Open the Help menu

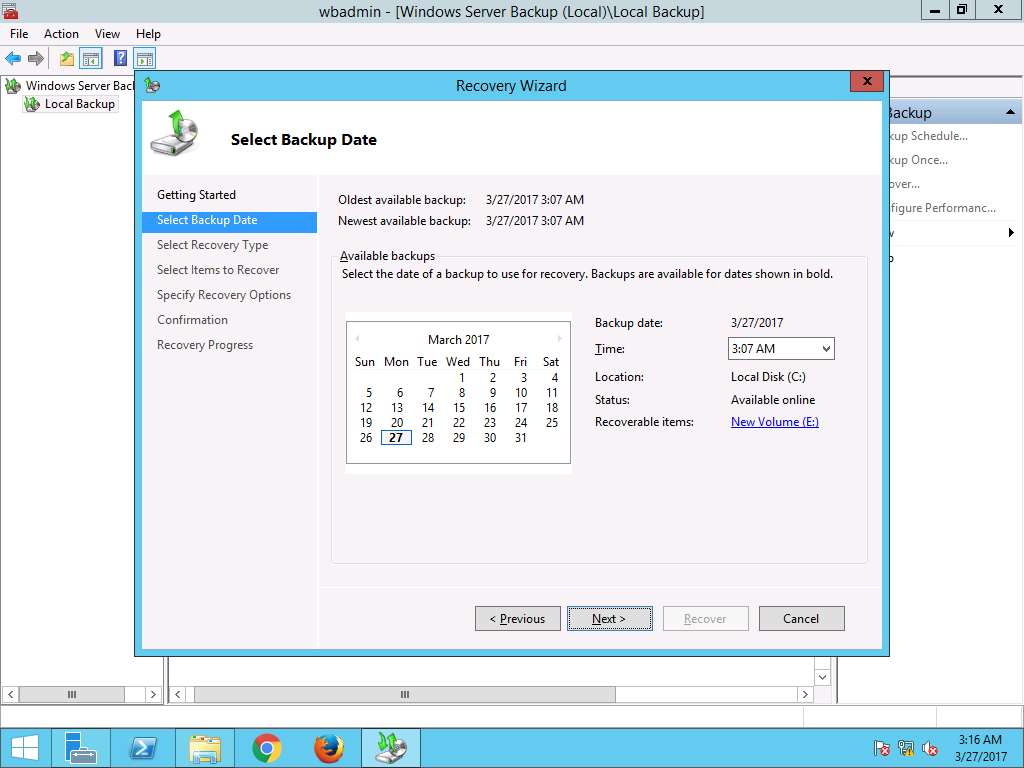coord(148,34)
